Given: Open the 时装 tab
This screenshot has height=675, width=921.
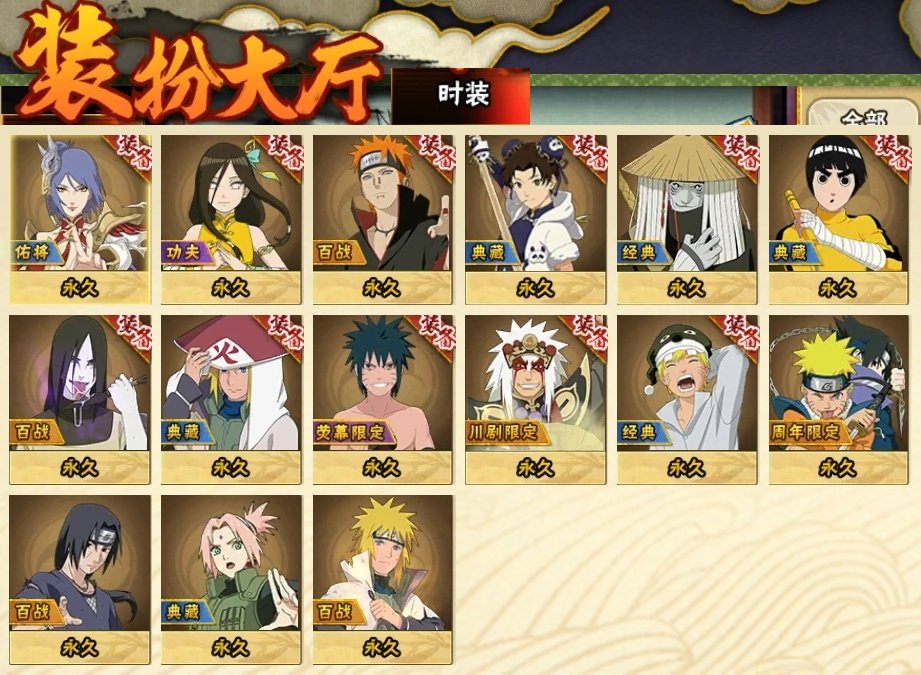Looking at the screenshot, I should [462, 96].
